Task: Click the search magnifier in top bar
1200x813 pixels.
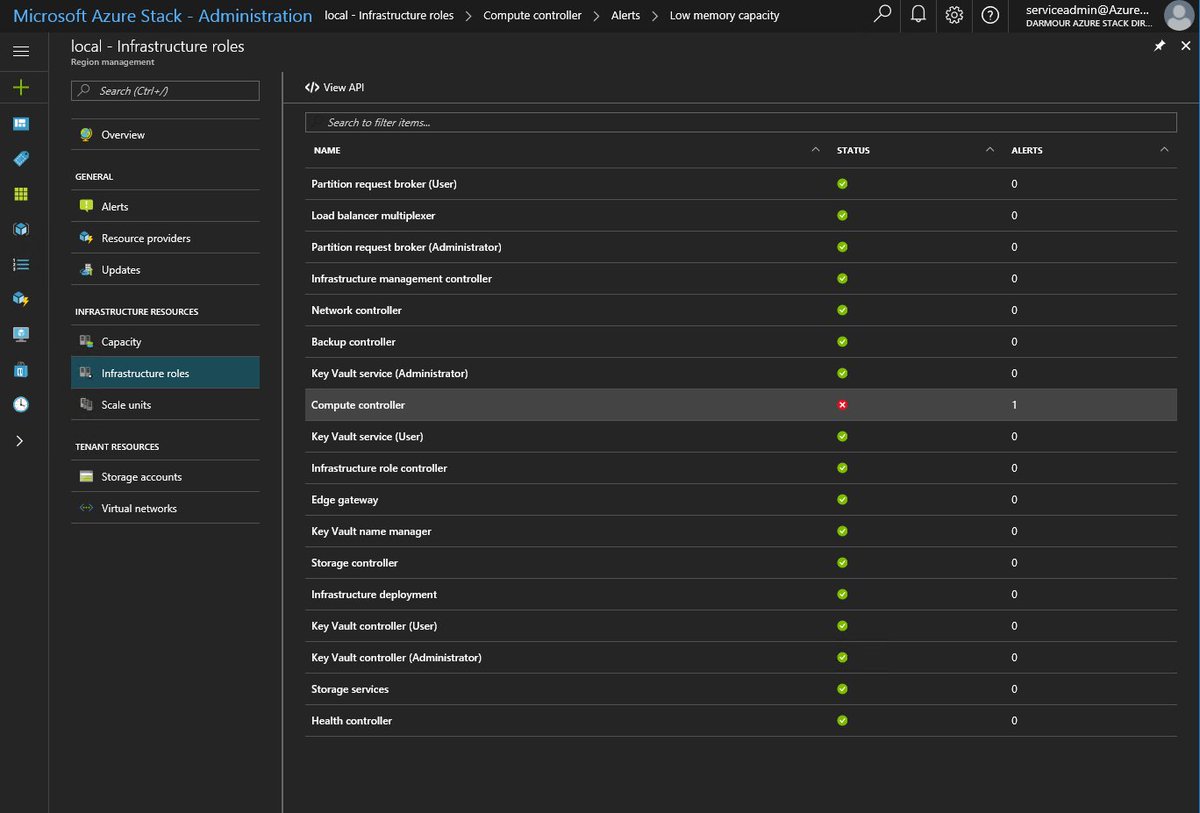Action: [x=882, y=15]
